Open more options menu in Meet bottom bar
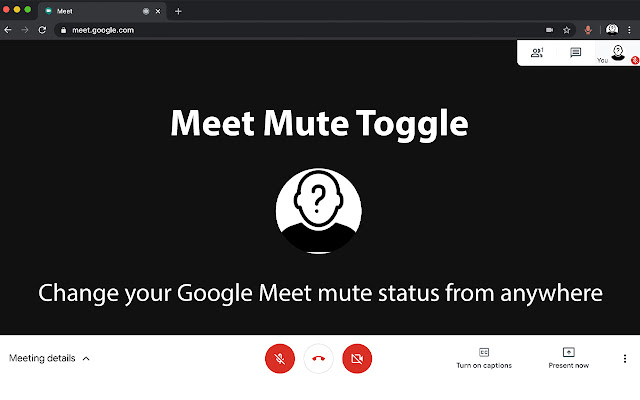This screenshot has height=400, width=640. coord(624,358)
